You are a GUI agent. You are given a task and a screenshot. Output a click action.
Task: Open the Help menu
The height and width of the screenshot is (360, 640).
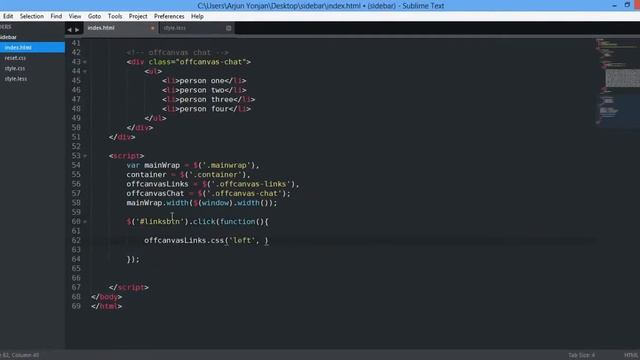tap(197, 16)
